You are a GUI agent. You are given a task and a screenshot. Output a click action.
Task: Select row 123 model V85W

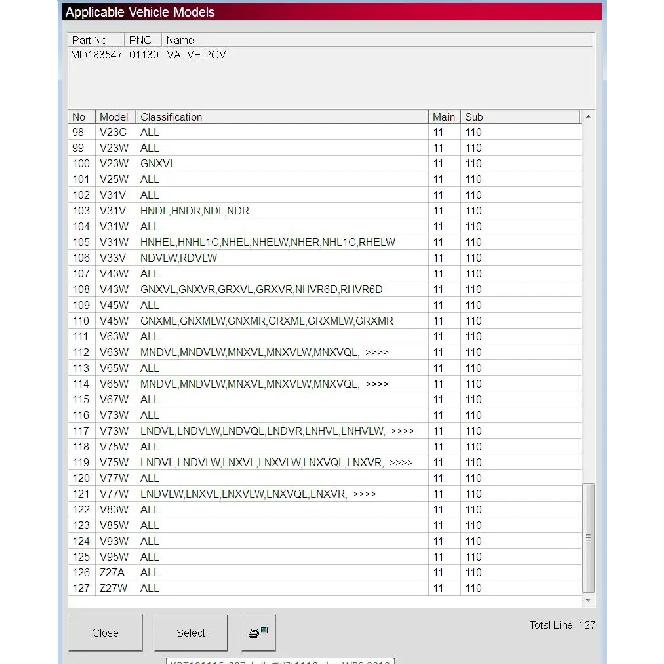click(x=325, y=525)
